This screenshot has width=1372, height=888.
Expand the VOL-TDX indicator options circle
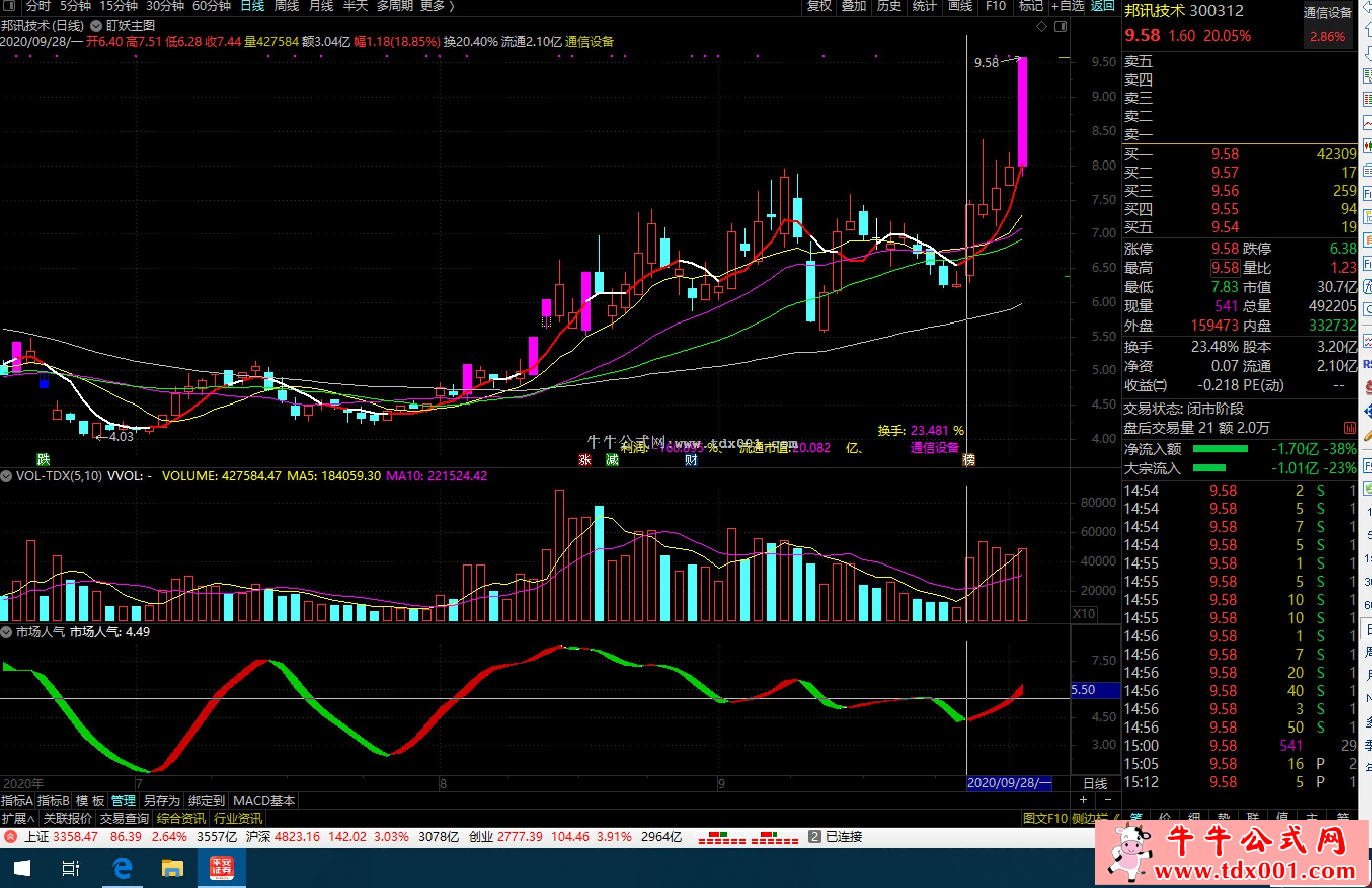point(7,476)
